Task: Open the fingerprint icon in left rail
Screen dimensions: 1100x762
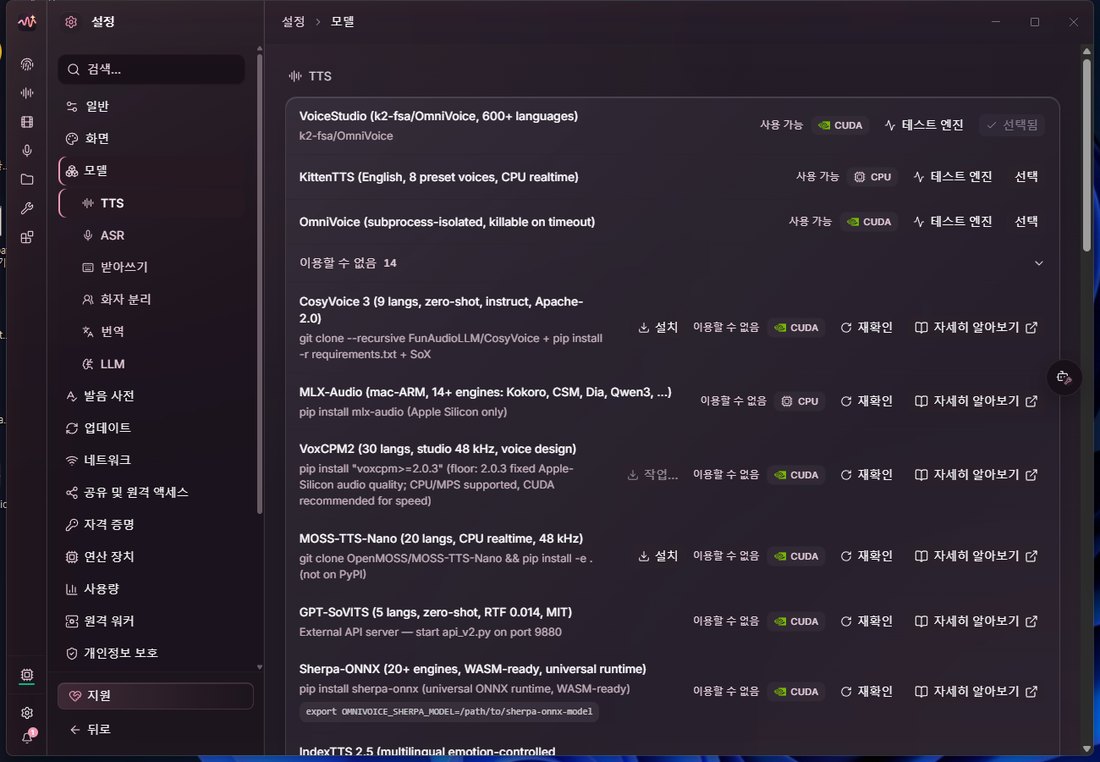Action: [x=27, y=65]
